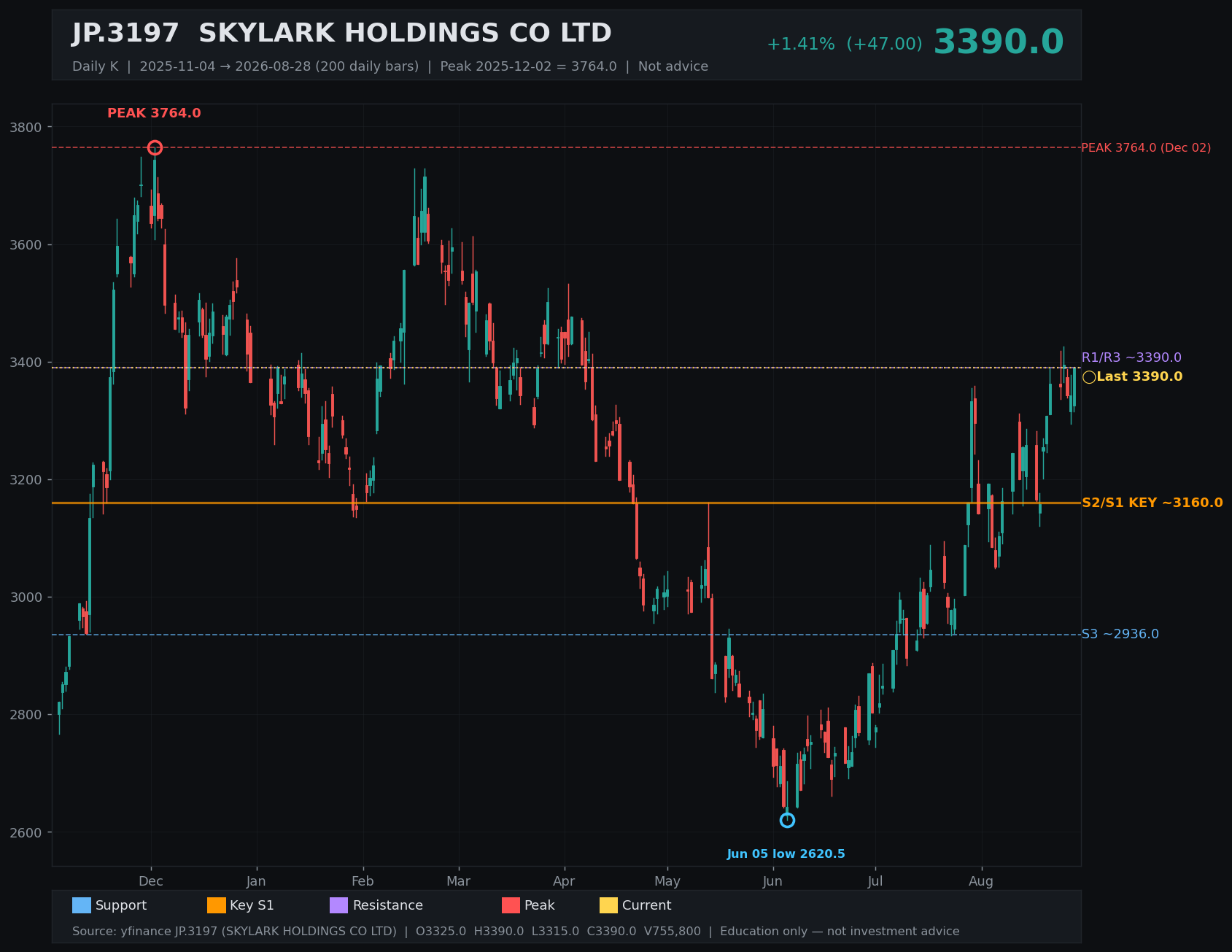Click the 'JP.3197 SKYLARK HOLDINGS CO LTD' title

pyautogui.click(x=342, y=34)
